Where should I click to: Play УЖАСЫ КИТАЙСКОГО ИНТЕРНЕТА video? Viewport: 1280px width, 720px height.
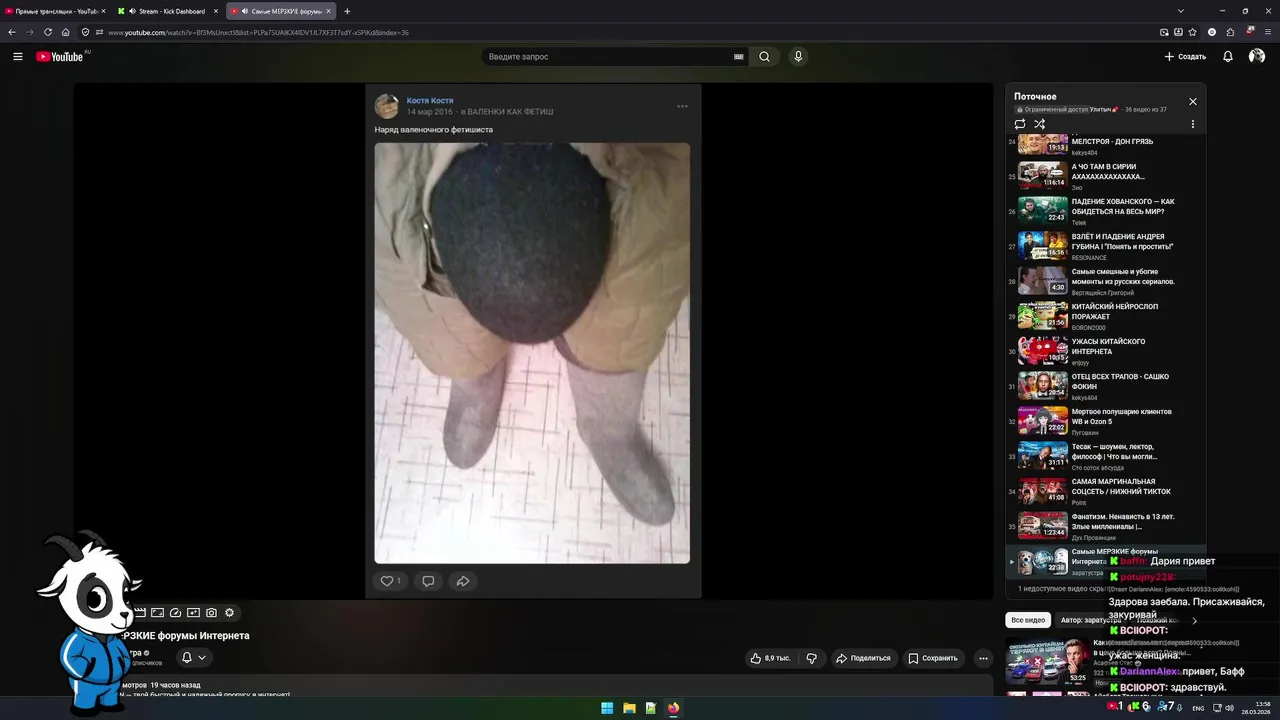[x=1105, y=351]
